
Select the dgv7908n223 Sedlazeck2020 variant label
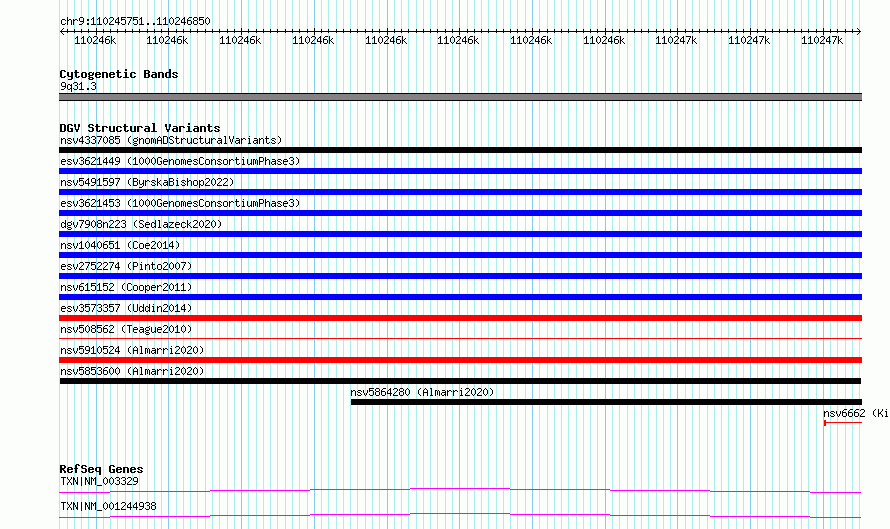141,224
